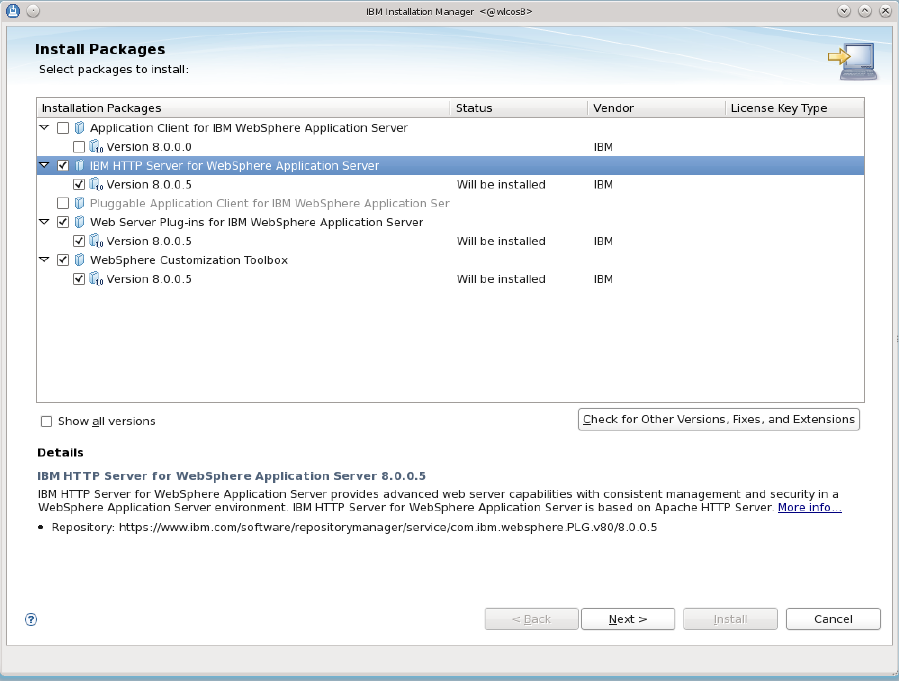
Task: Uncheck Version 8.0.0.5 under Customization Toolbox
Action: point(79,279)
